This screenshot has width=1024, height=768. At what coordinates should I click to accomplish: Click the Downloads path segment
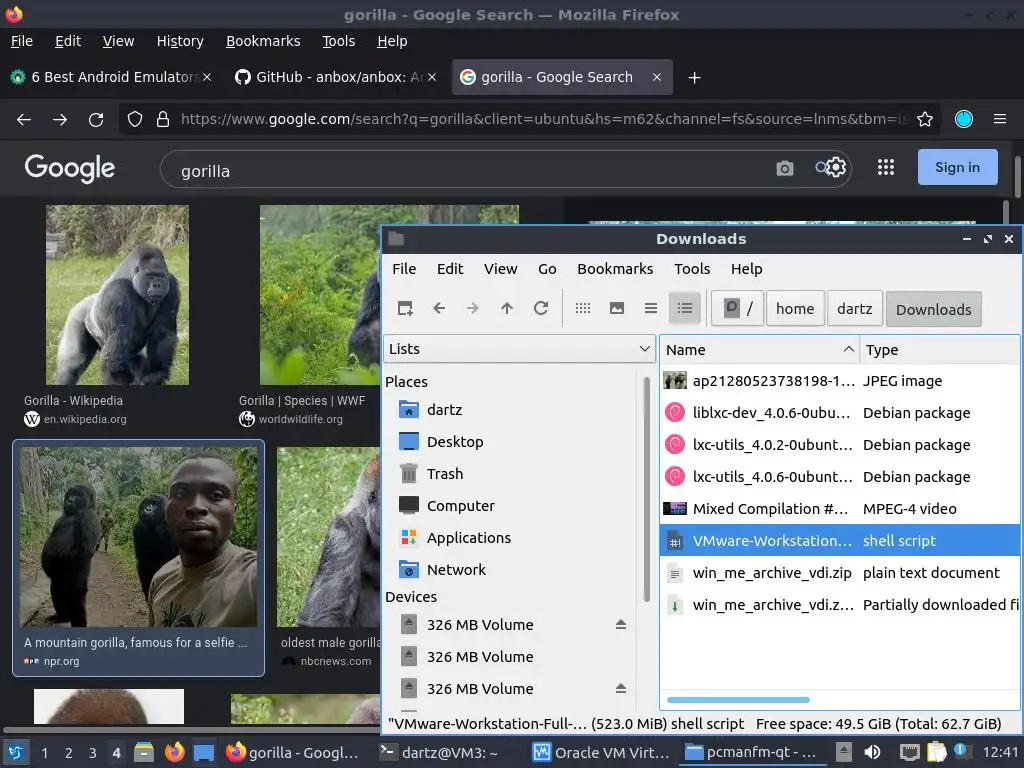[x=933, y=309]
